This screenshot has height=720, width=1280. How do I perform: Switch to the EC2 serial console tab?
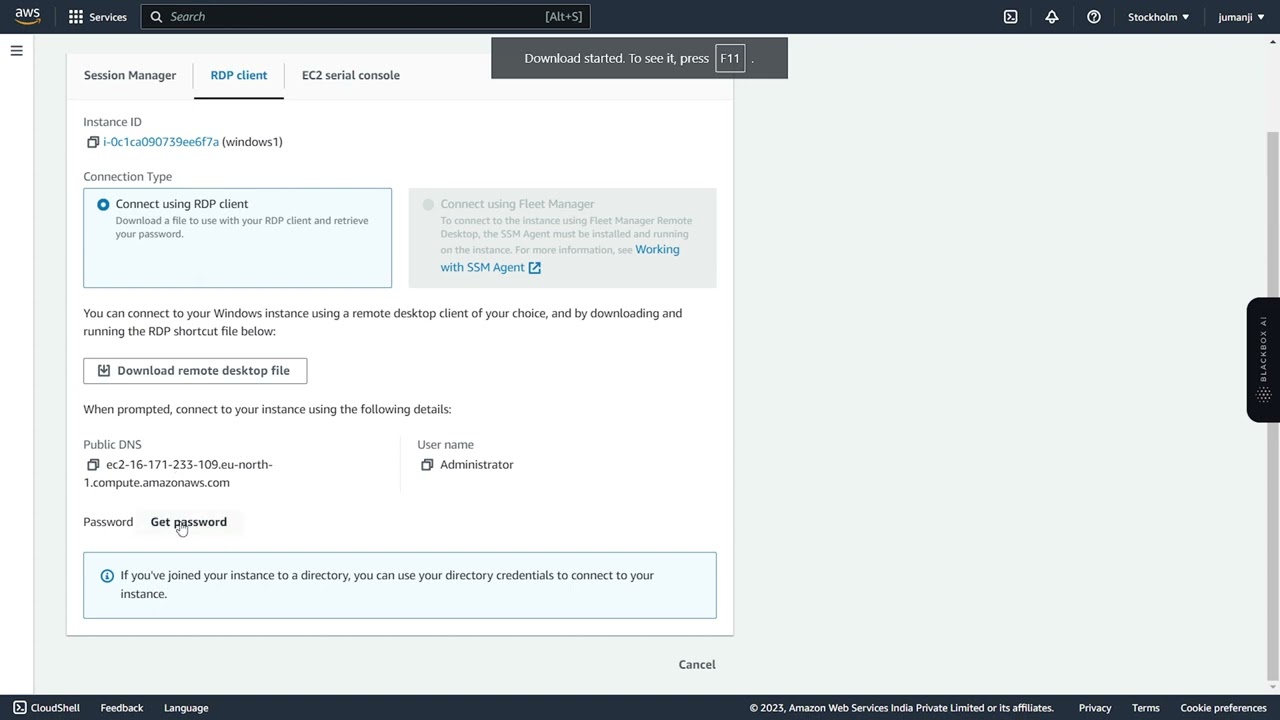point(351,75)
